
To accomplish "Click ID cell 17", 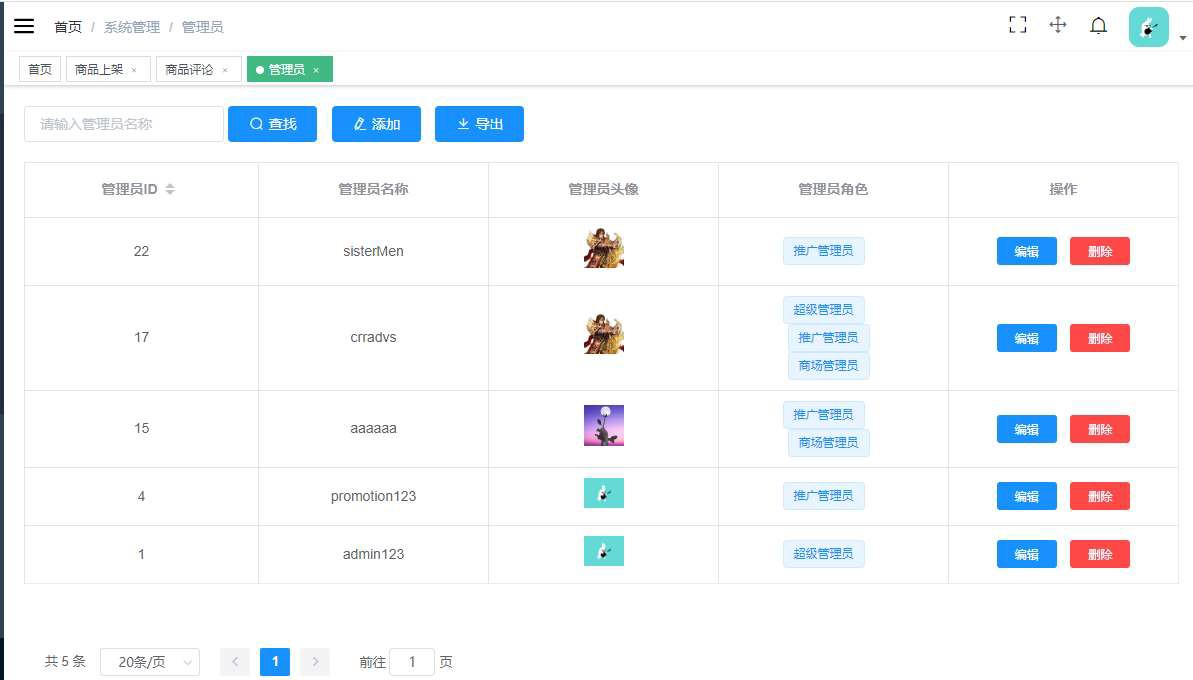I will (x=142, y=338).
